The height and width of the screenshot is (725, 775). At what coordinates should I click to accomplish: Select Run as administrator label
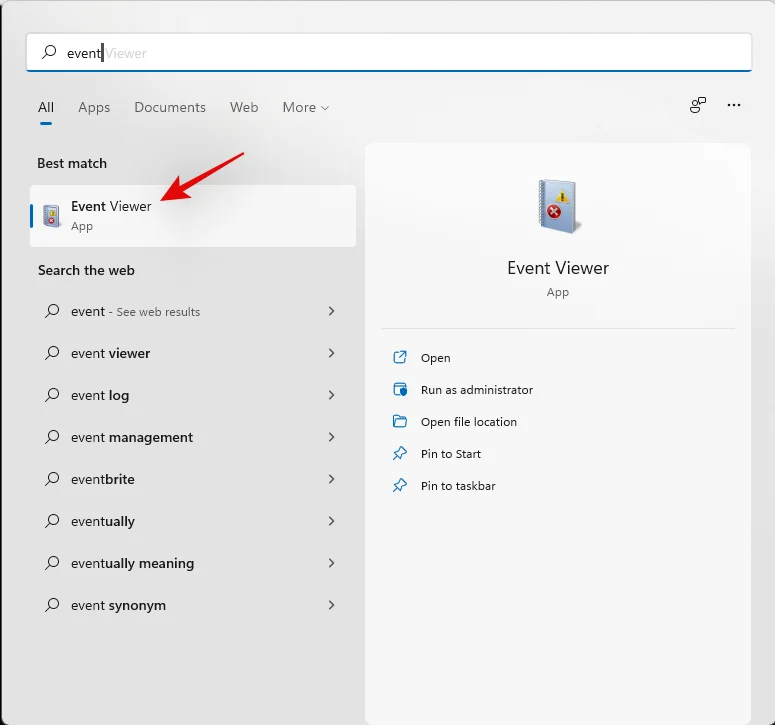(477, 390)
